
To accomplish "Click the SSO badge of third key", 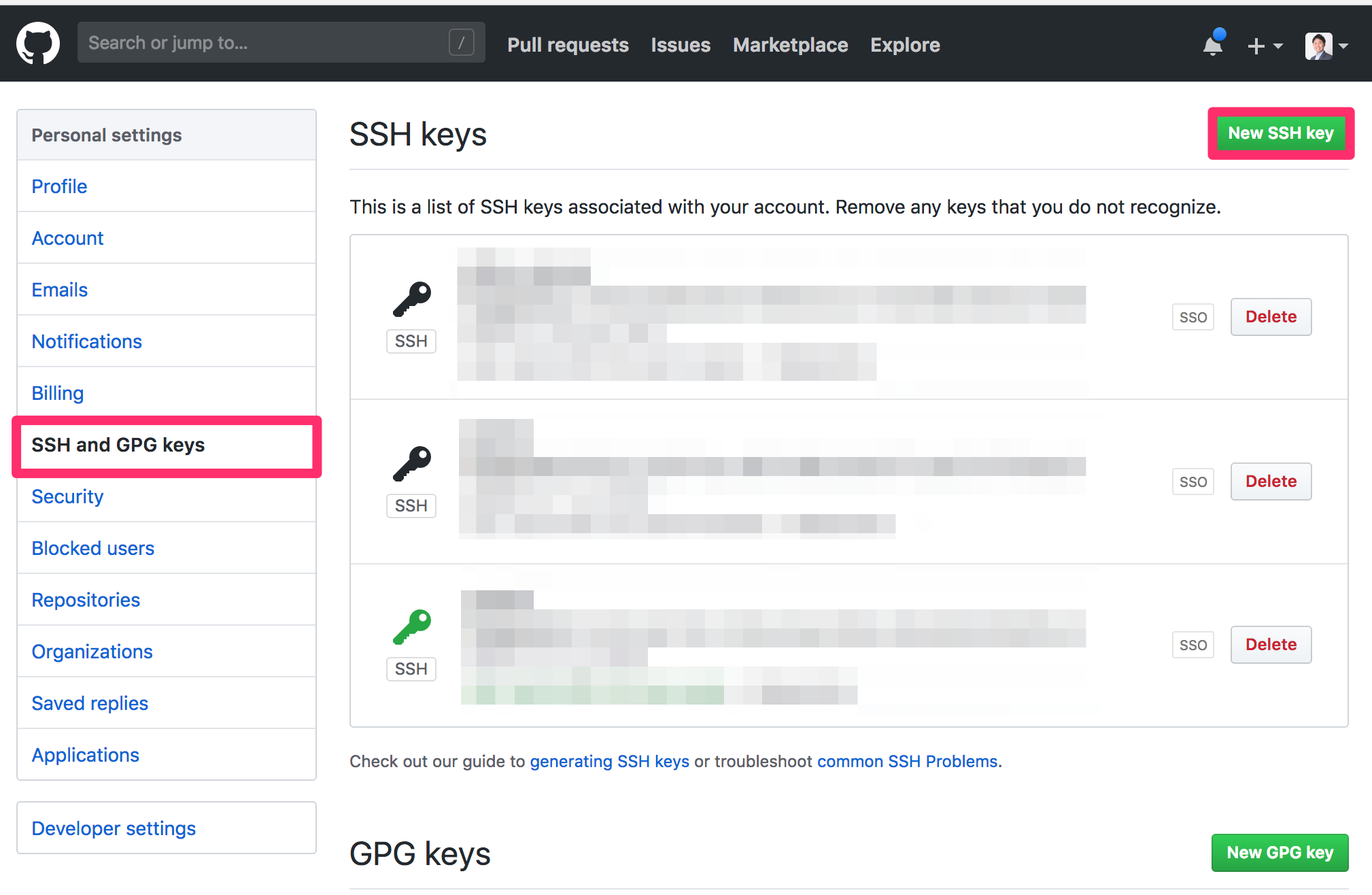I will (1193, 645).
